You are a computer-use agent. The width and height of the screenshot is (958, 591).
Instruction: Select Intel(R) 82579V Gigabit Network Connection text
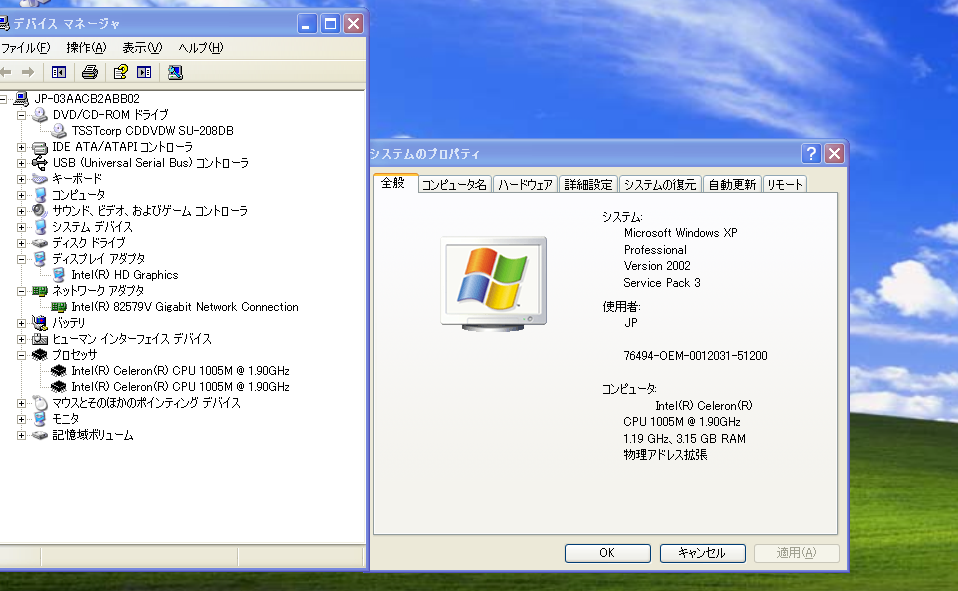185,307
